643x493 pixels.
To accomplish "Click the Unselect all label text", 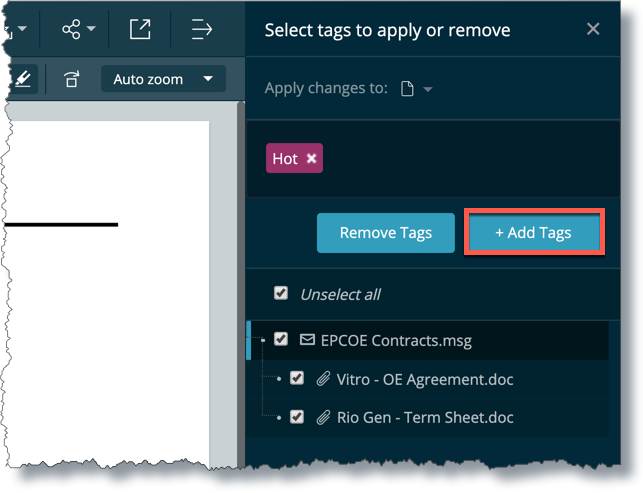I will [x=340, y=294].
